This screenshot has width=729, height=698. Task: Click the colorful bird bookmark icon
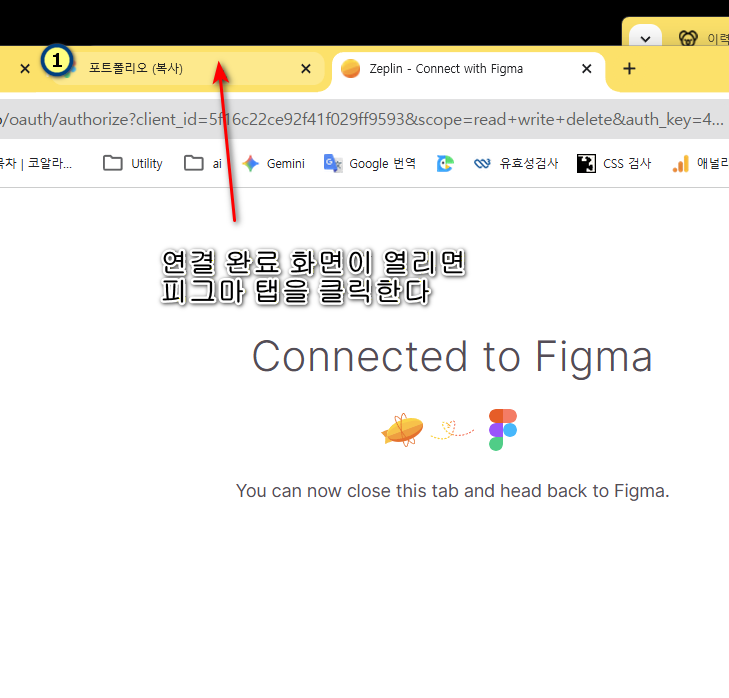tap(445, 163)
